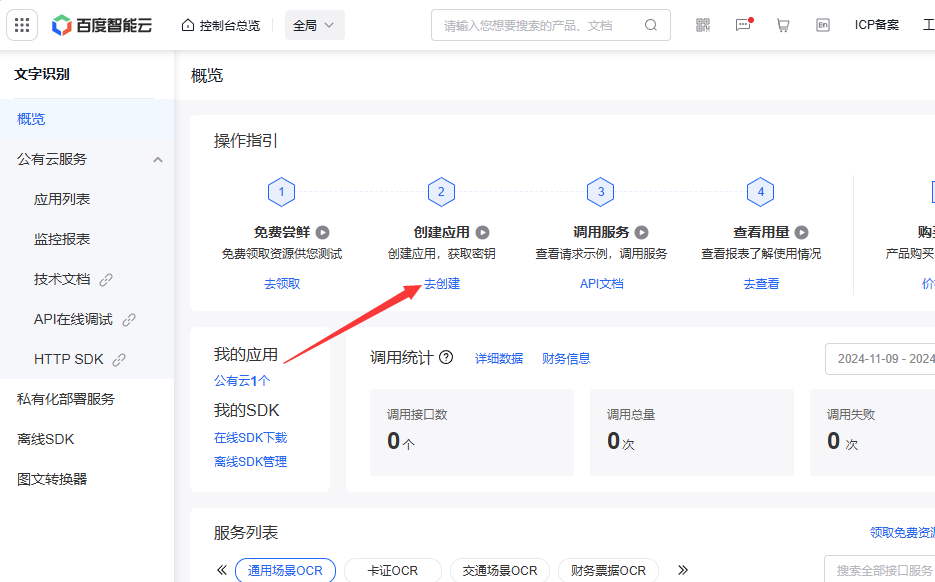Open 控制台总览 home link
The image size is (935, 582).
221,25
